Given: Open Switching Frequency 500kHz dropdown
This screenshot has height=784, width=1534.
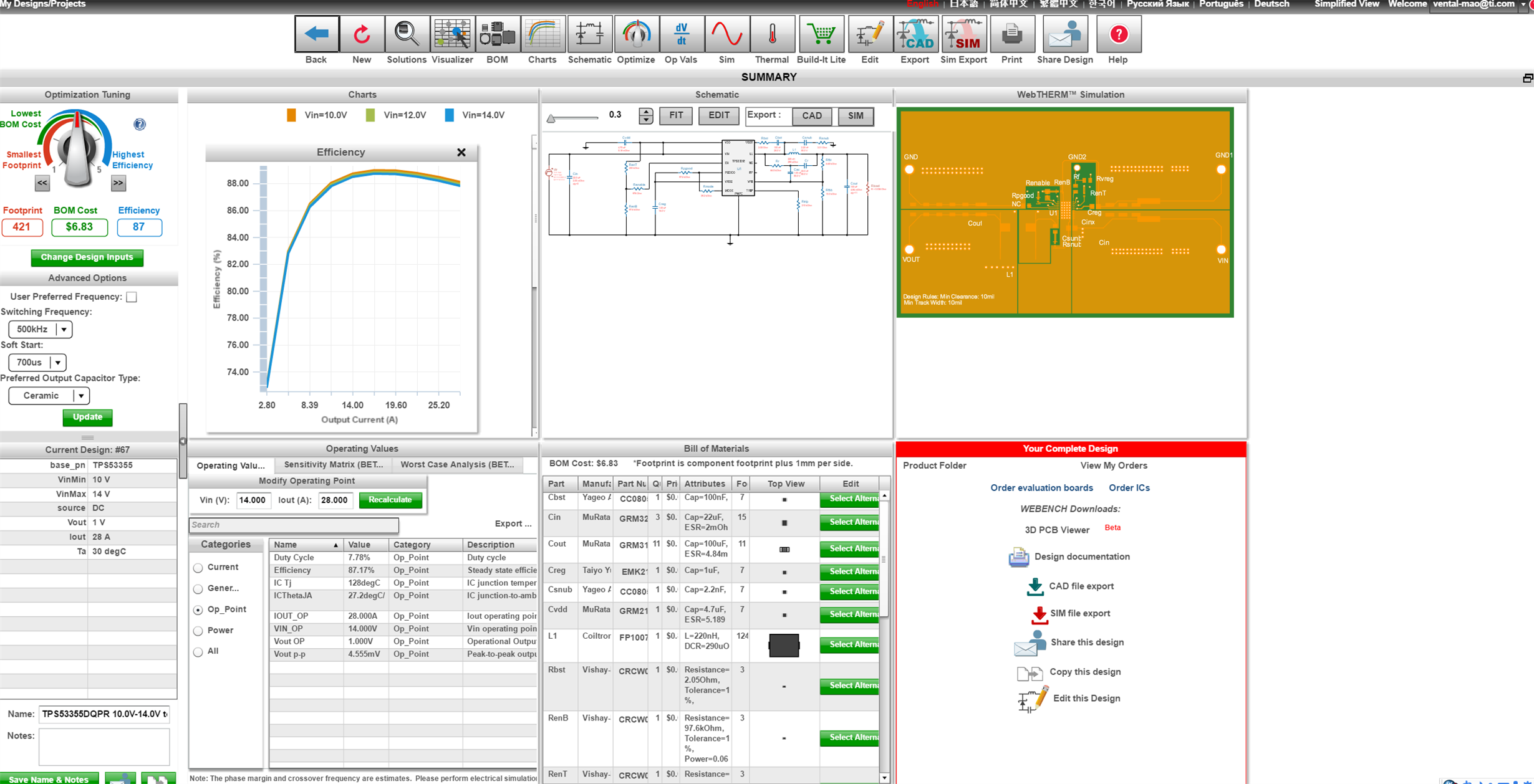Looking at the screenshot, I should coord(41,329).
